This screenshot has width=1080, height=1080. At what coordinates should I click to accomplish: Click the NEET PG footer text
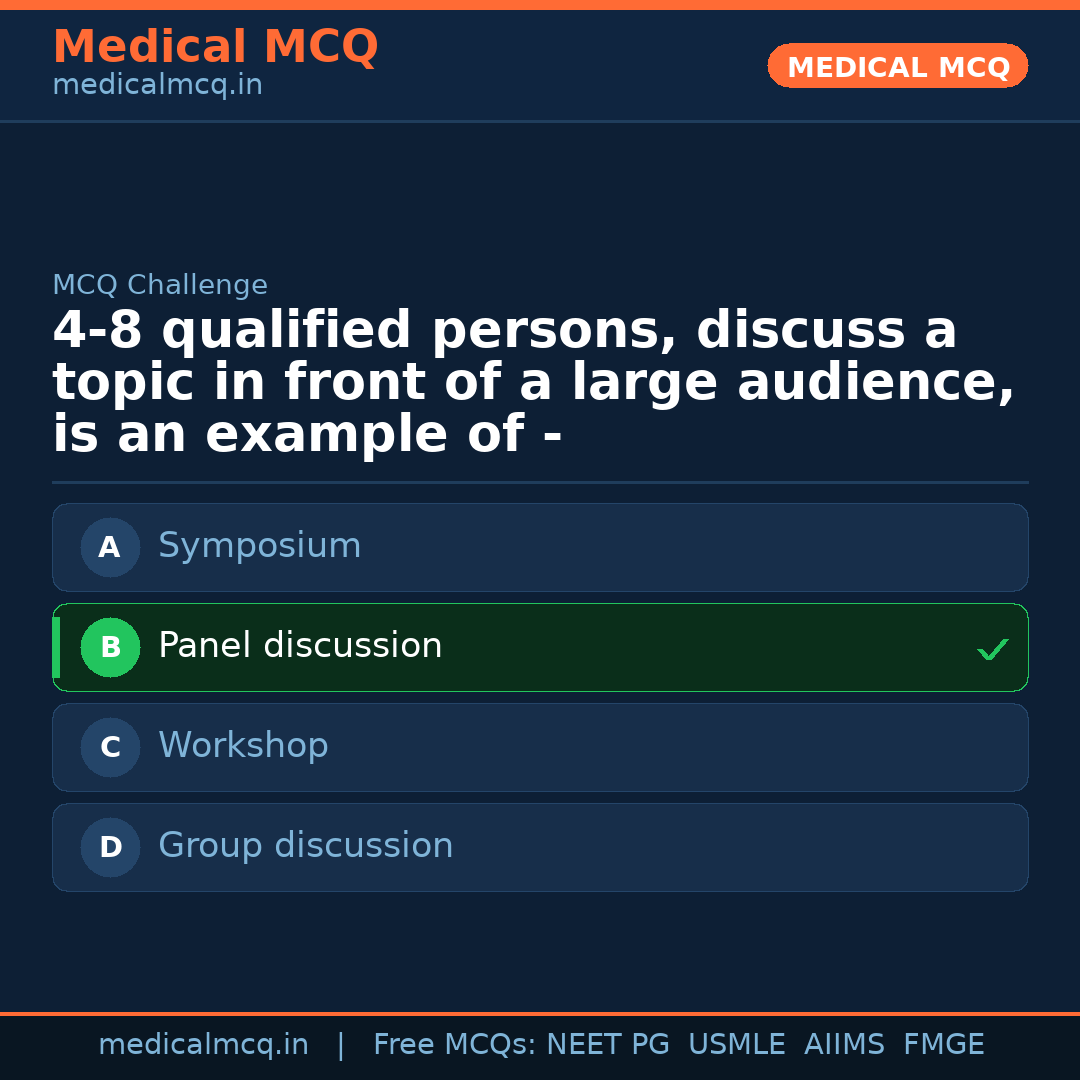coord(608,1045)
